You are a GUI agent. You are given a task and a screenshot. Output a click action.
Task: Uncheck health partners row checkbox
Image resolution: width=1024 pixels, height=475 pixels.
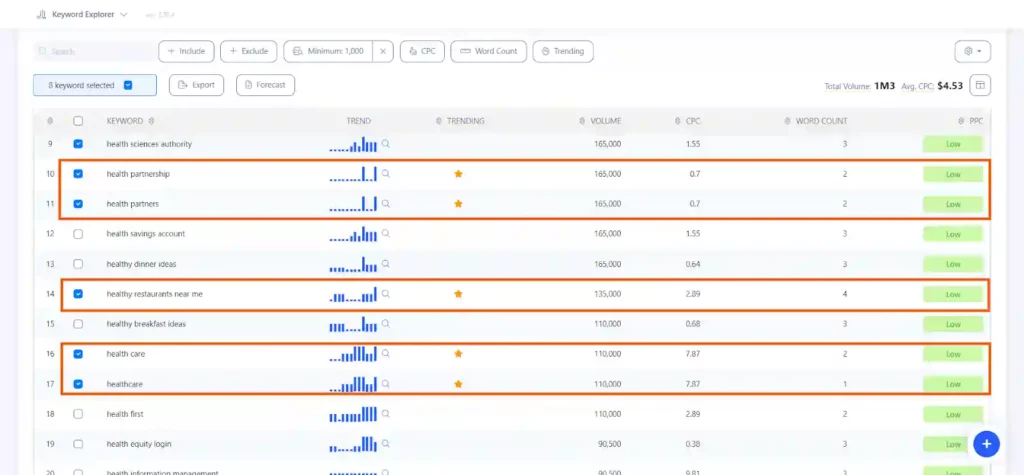tap(78, 204)
